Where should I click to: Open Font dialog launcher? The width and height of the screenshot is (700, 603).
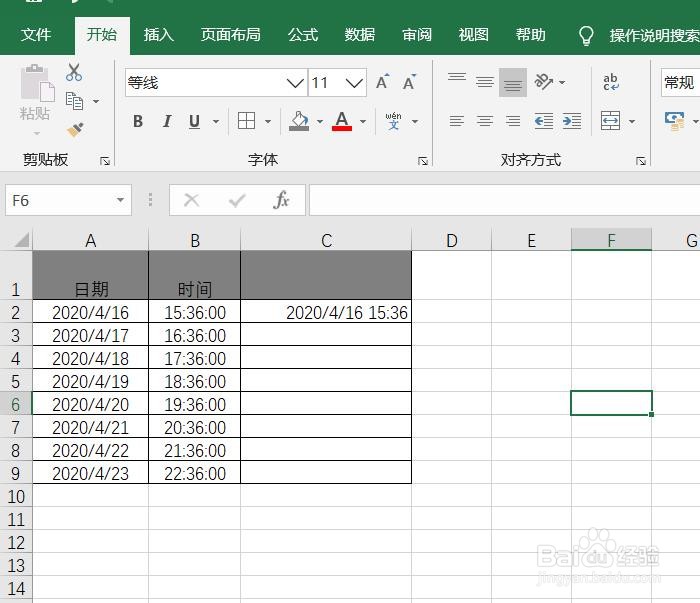[x=423, y=161]
